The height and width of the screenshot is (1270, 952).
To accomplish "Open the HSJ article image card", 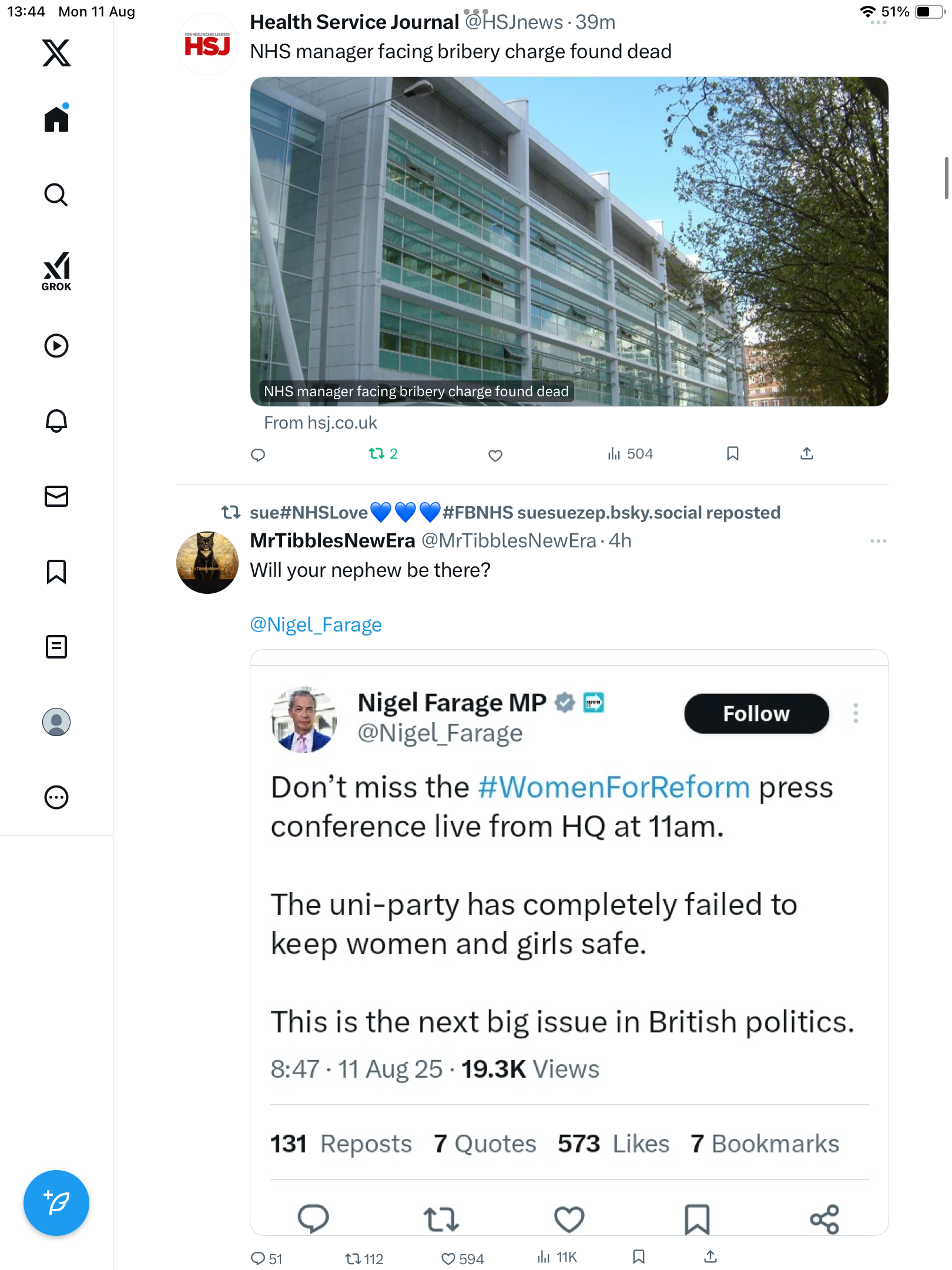I will click(x=569, y=241).
